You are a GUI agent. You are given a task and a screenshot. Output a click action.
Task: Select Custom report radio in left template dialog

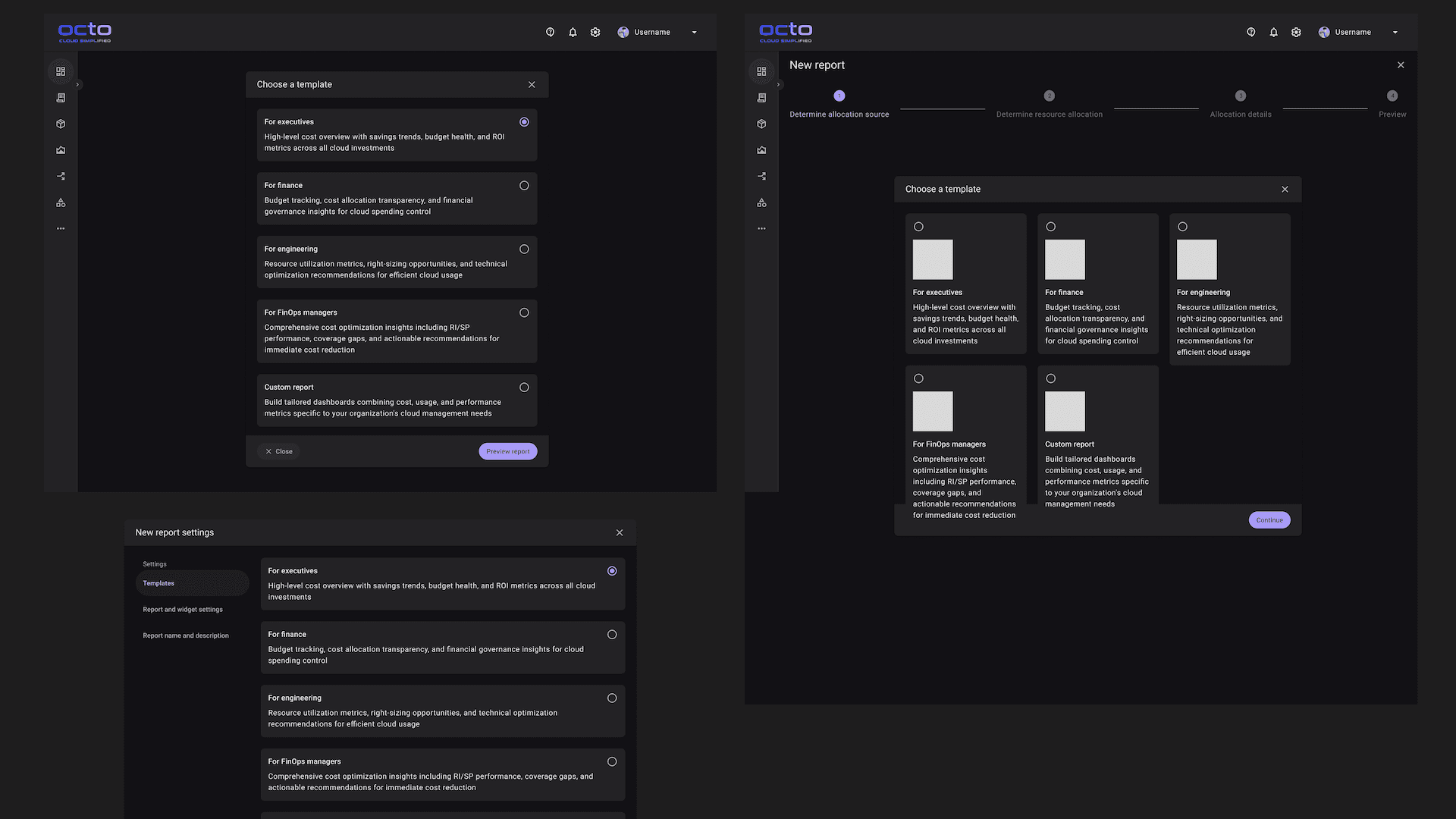coord(524,388)
